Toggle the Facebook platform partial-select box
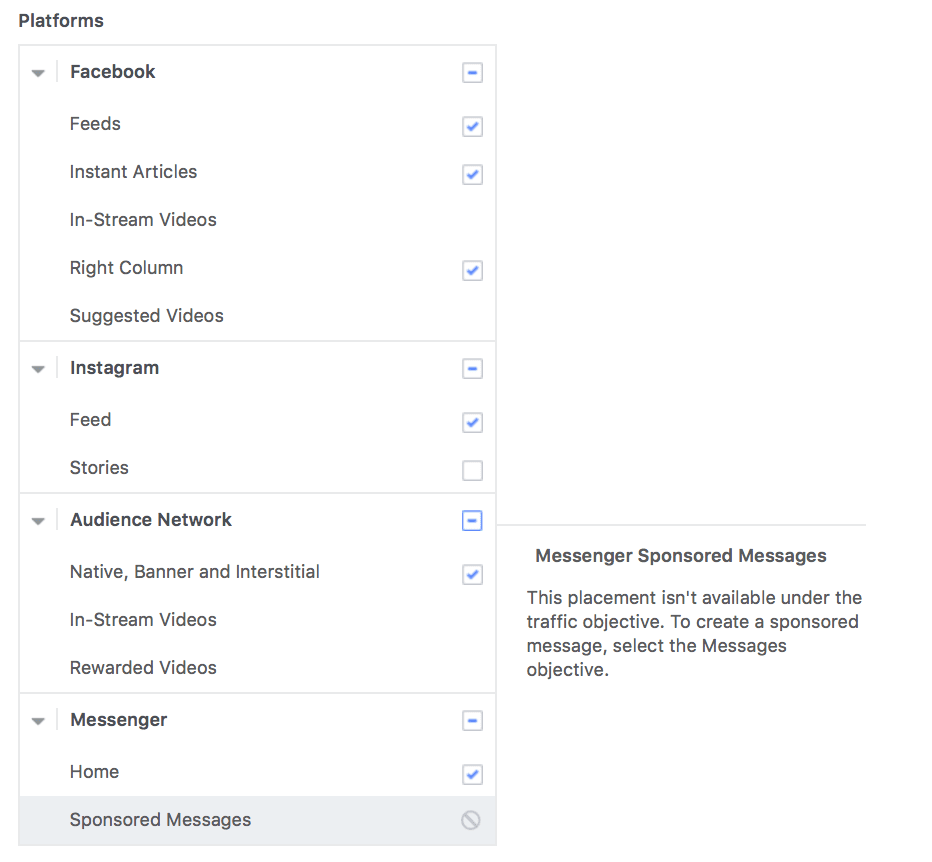932x862 pixels. (x=472, y=73)
